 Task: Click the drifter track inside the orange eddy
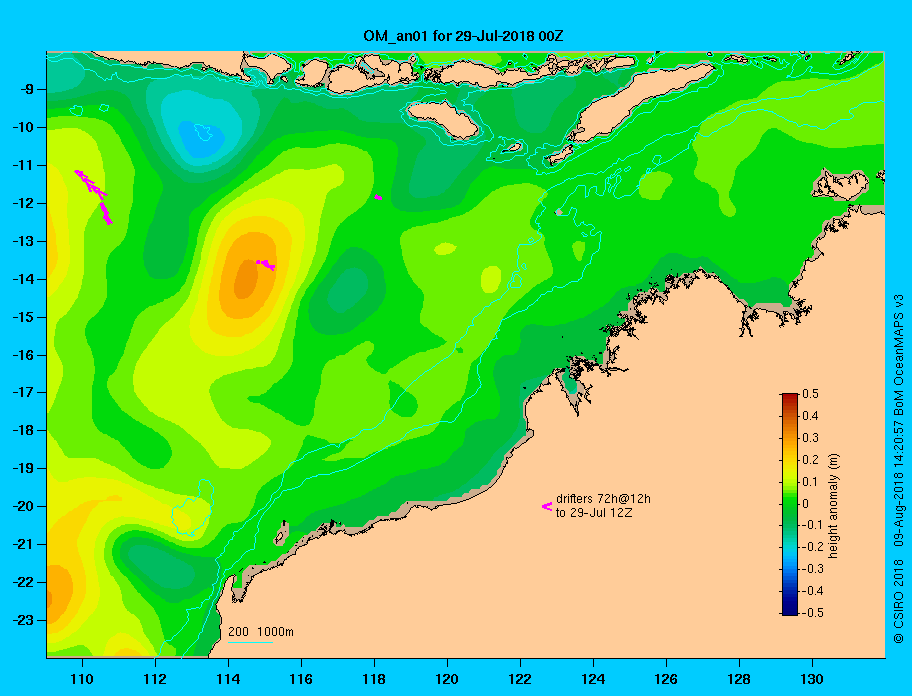(265, 265)
